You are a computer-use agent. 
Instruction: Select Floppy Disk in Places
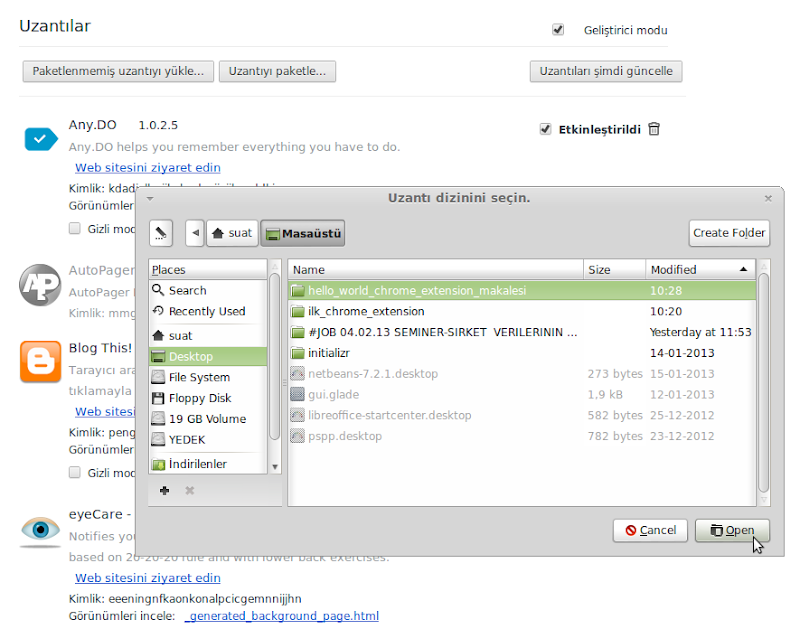click(208, 398)
